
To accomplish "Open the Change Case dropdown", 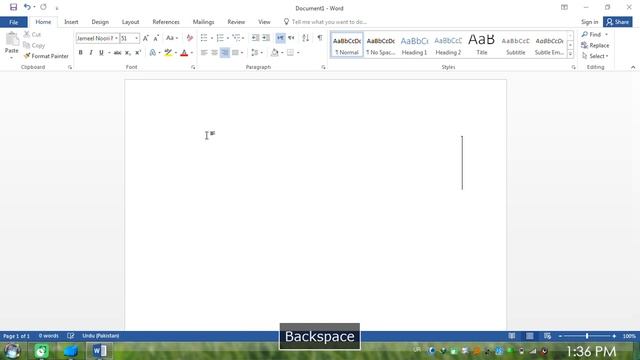I will 172,38.
